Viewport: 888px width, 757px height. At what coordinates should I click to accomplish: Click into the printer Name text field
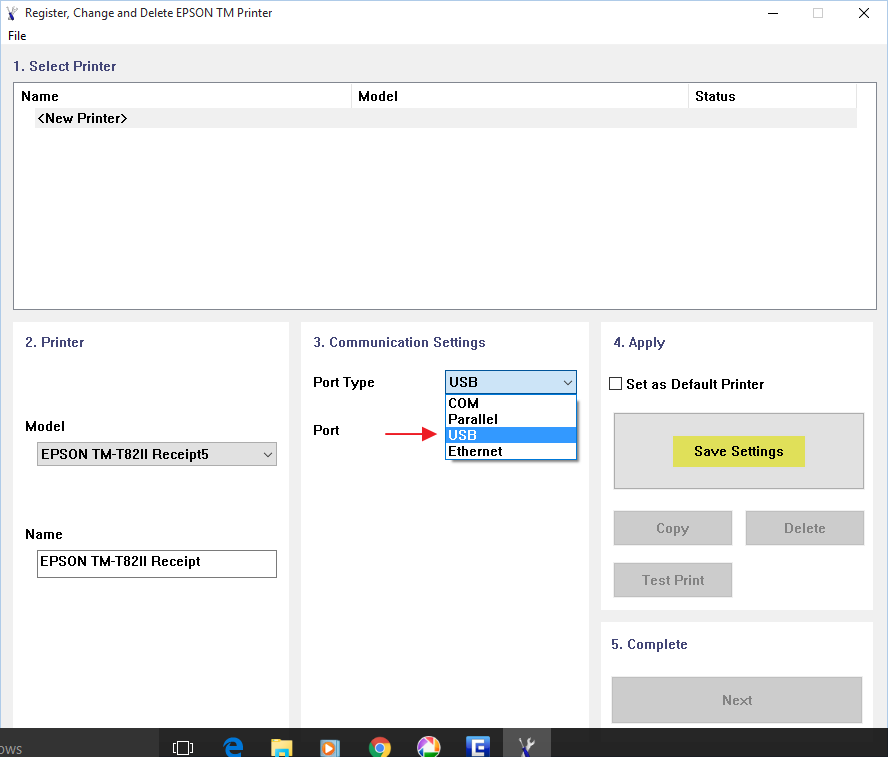tap(156, 563)
